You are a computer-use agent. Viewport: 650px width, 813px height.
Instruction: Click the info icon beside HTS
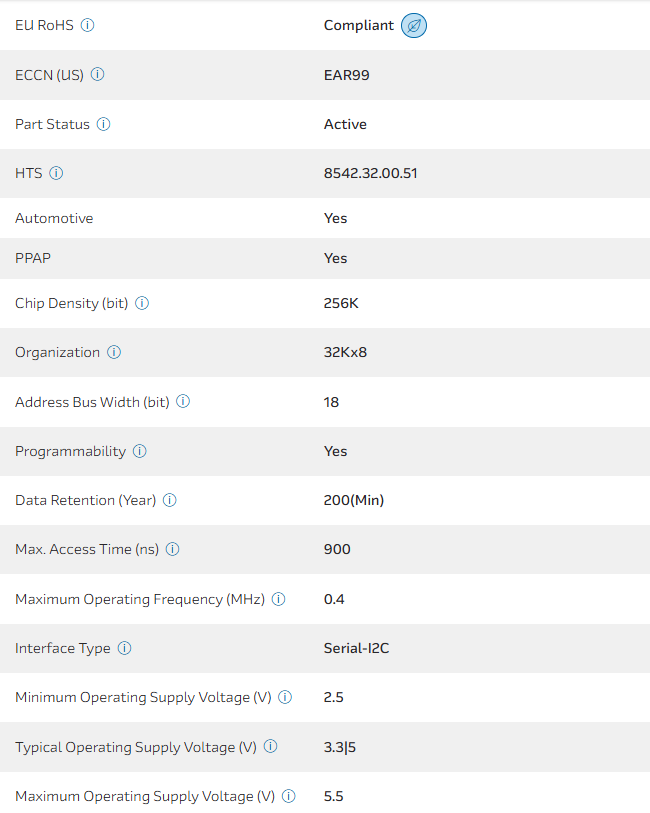[x=56, y=173]
